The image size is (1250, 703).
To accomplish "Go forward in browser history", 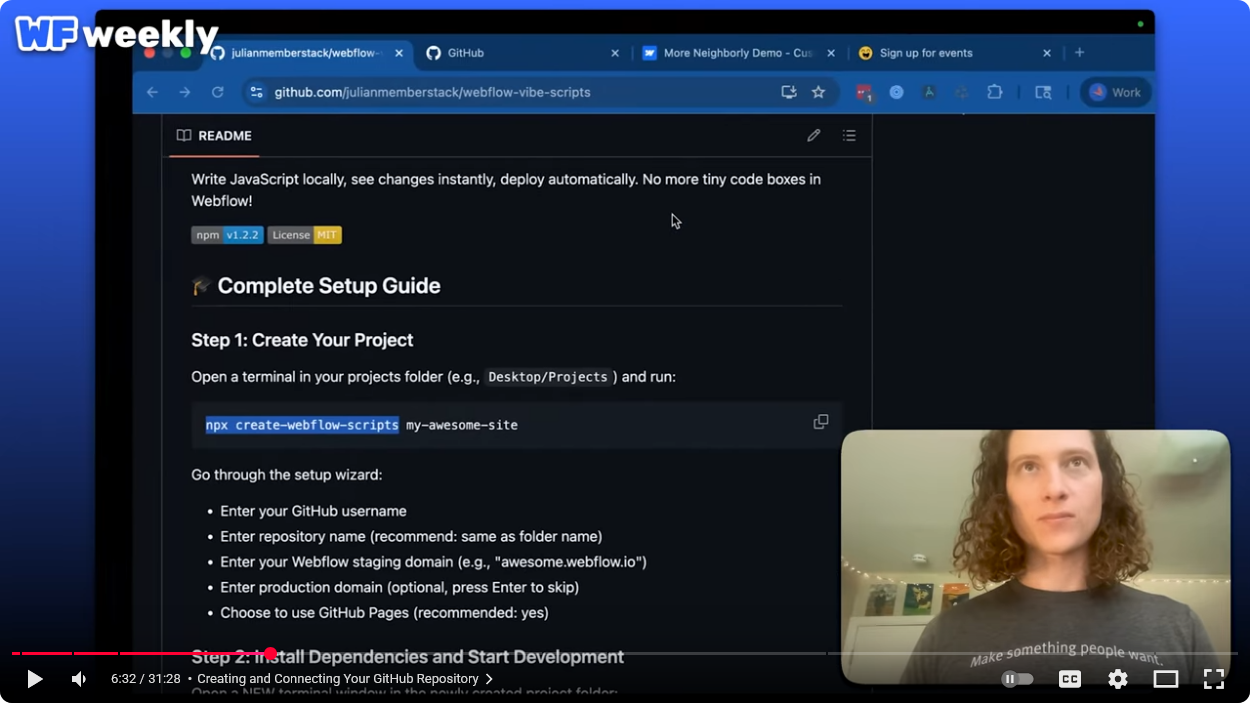I will tap(185, 92).
